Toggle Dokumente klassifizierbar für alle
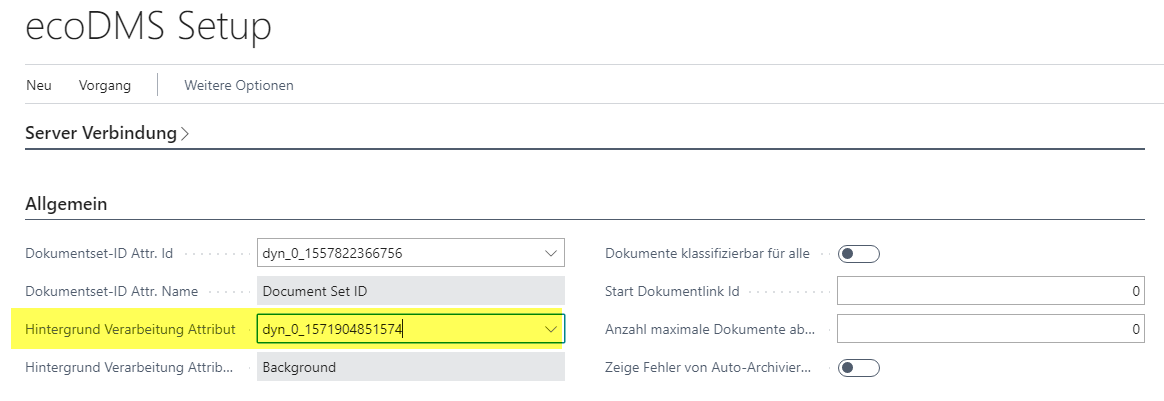This screenshot has width=1164, height=401. (x=859, y=254)
